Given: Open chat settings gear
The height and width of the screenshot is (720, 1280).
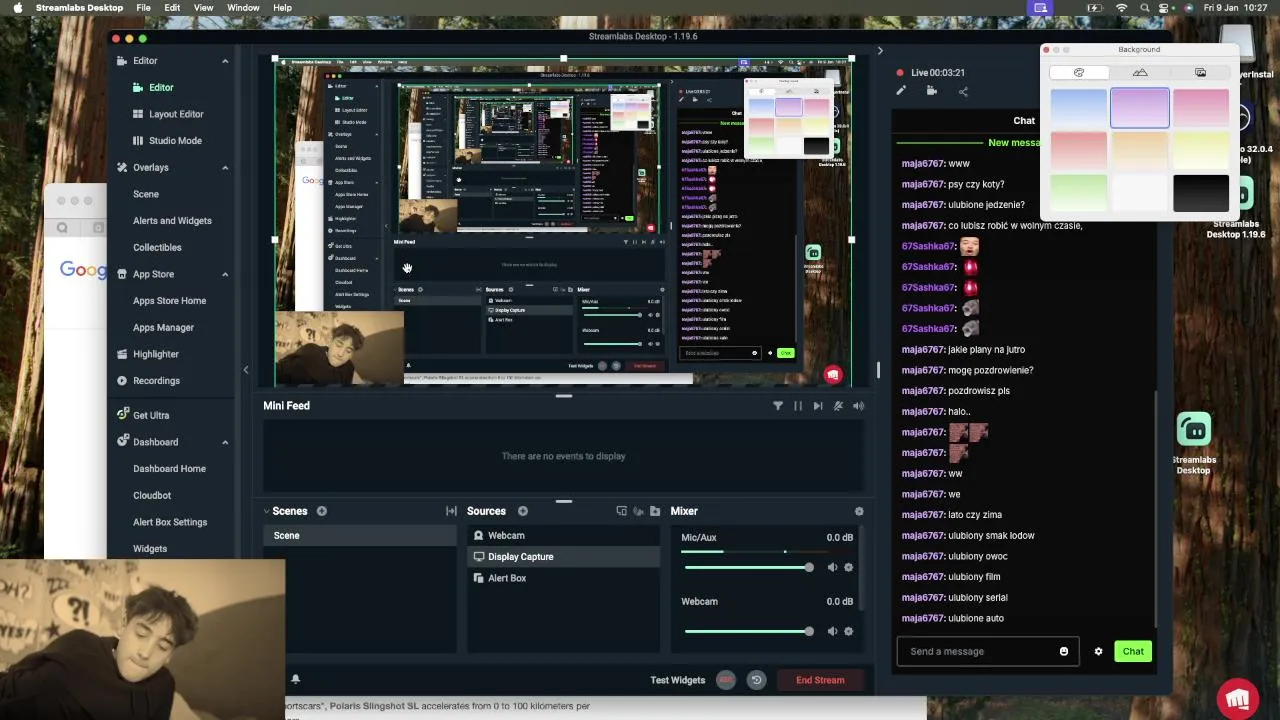Looking at the screenshot, I should point(1098,651).
